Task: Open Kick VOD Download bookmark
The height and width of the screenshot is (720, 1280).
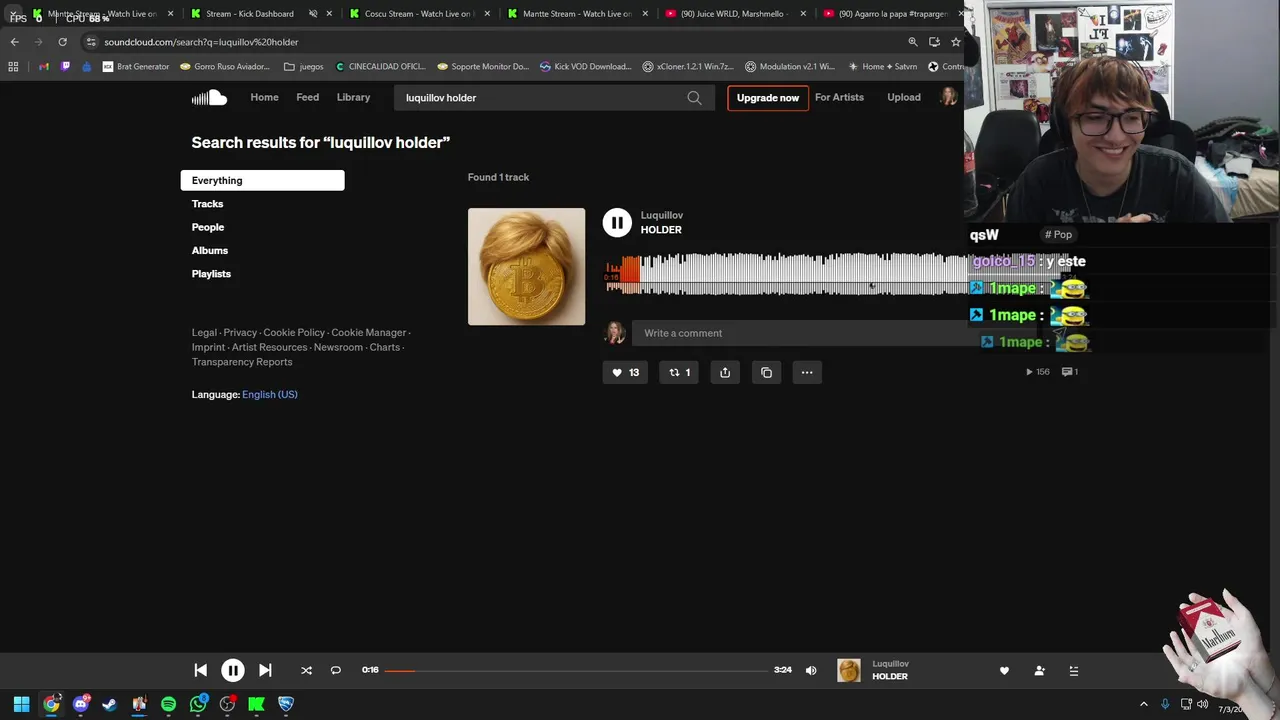Action: 585,67
